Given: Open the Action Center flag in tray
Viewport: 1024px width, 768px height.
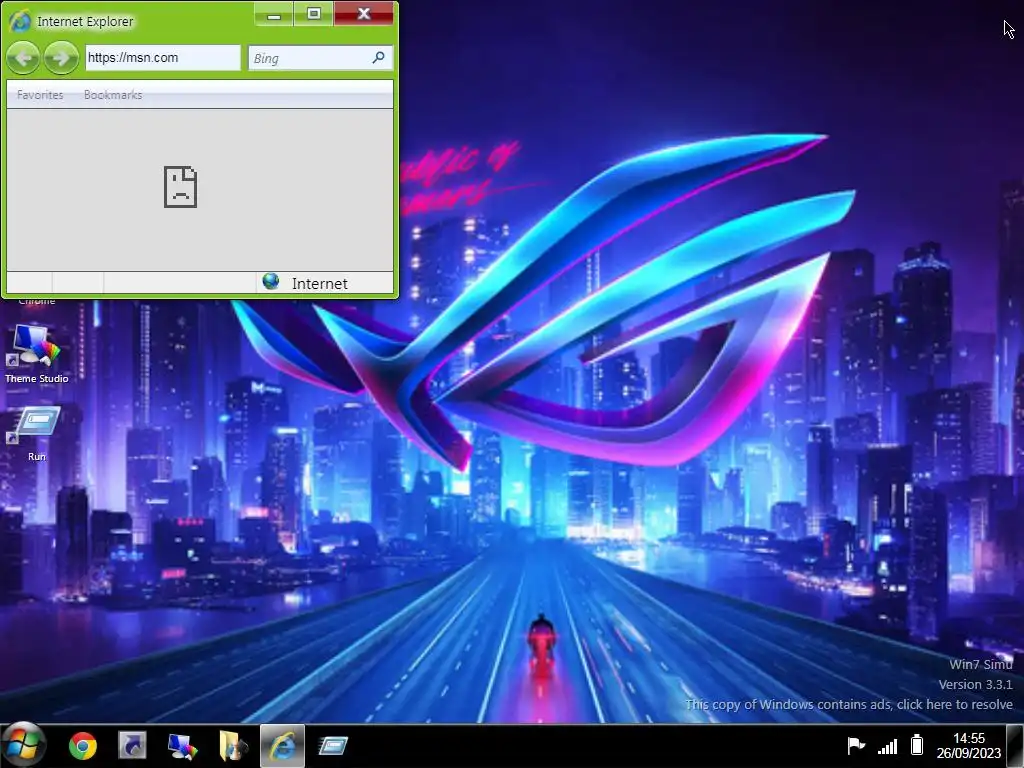Looking at the screenshot, I should tap(856, 745).
